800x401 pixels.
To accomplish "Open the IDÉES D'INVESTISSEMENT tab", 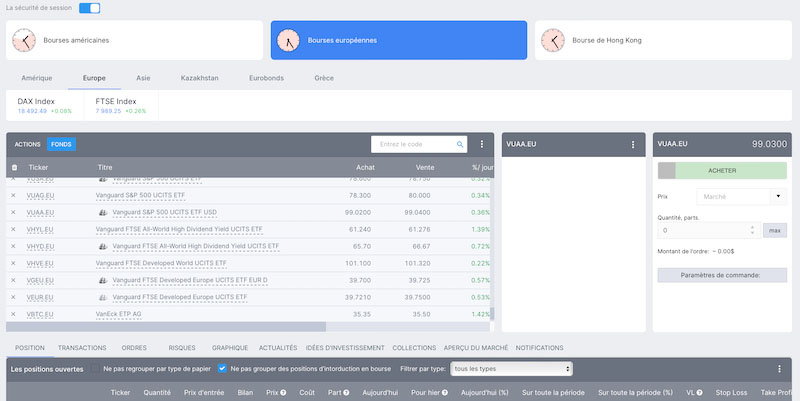I will point(345,347).
